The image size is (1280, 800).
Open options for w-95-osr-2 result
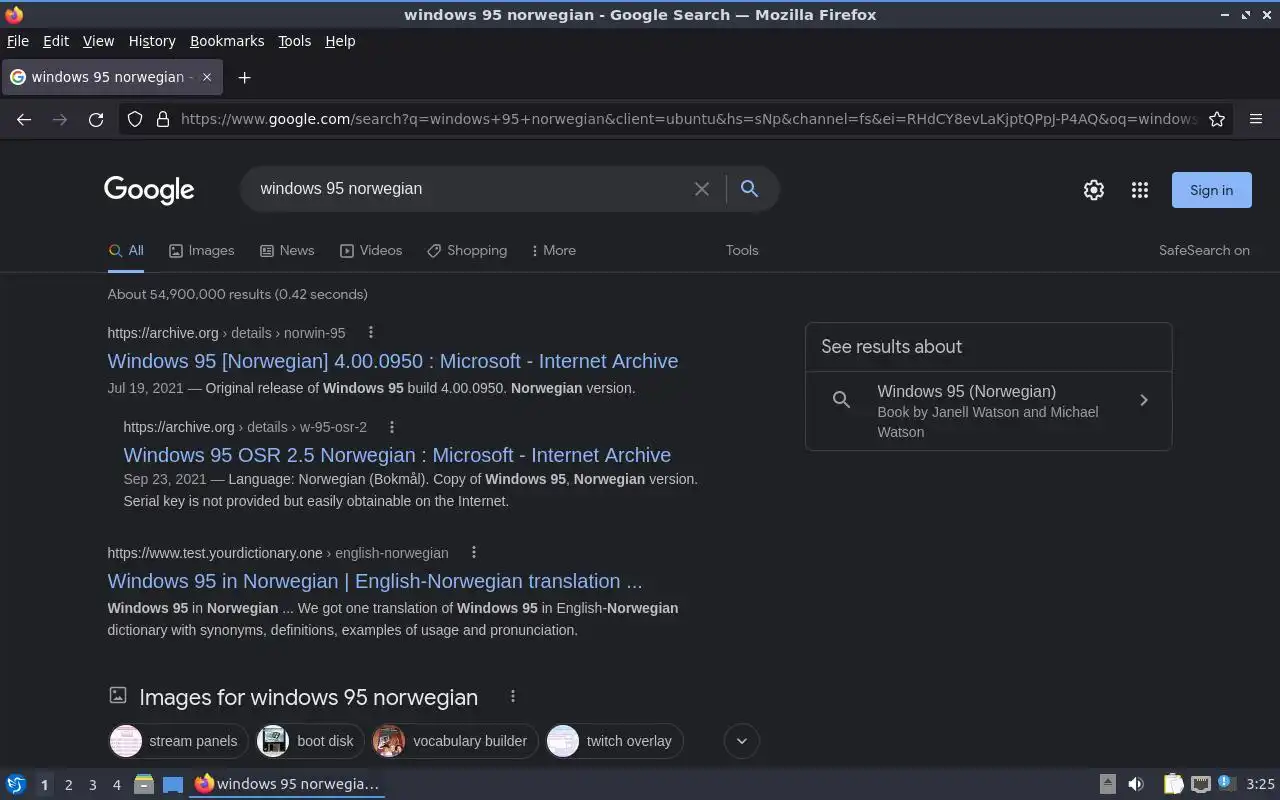pyautogui.click(x=392, y=427)
